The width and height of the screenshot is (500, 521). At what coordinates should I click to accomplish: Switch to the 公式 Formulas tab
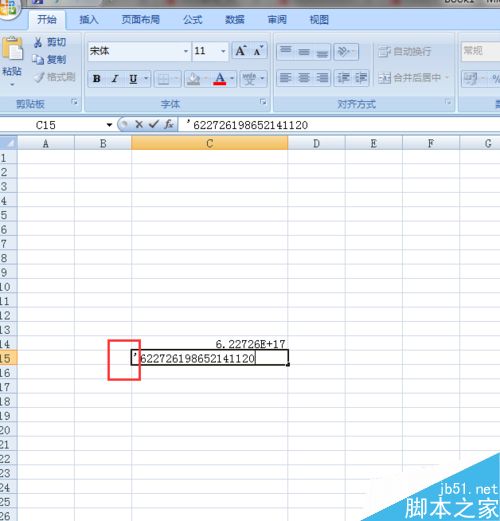click(x=193, y=20)
